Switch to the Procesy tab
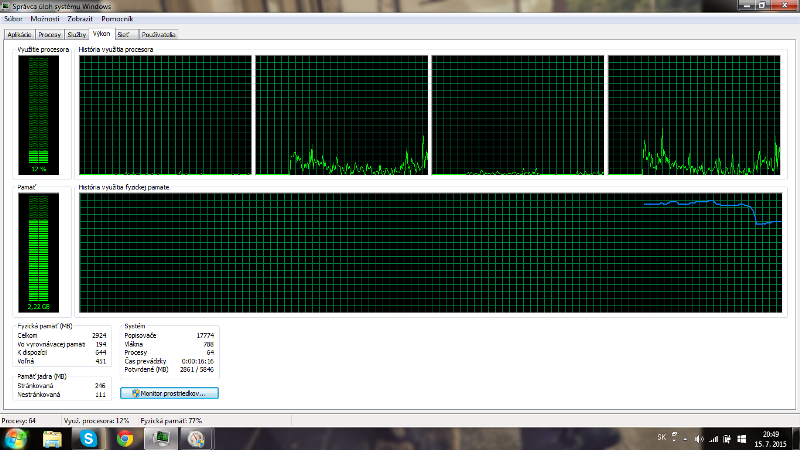 point(50,33)
